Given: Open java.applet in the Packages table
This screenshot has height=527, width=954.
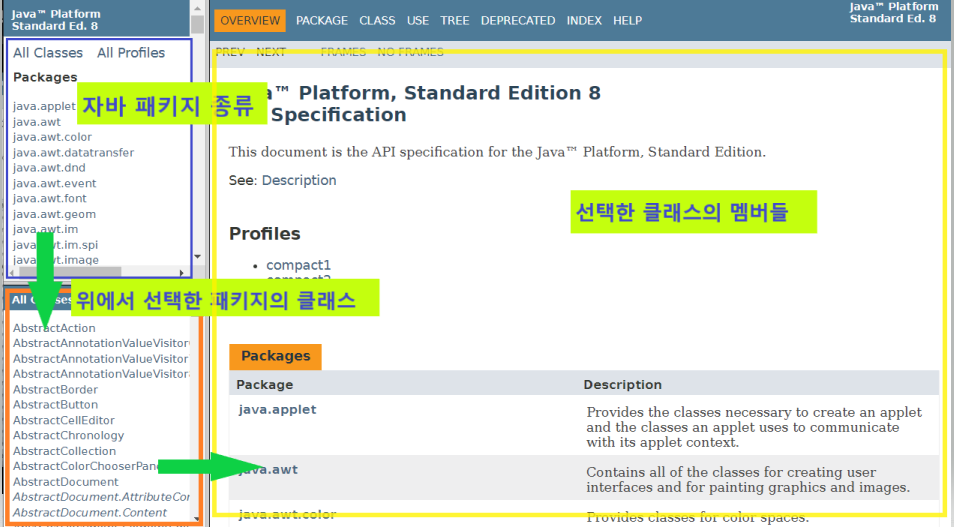Looking at the screenshot, I should [277, 410].
